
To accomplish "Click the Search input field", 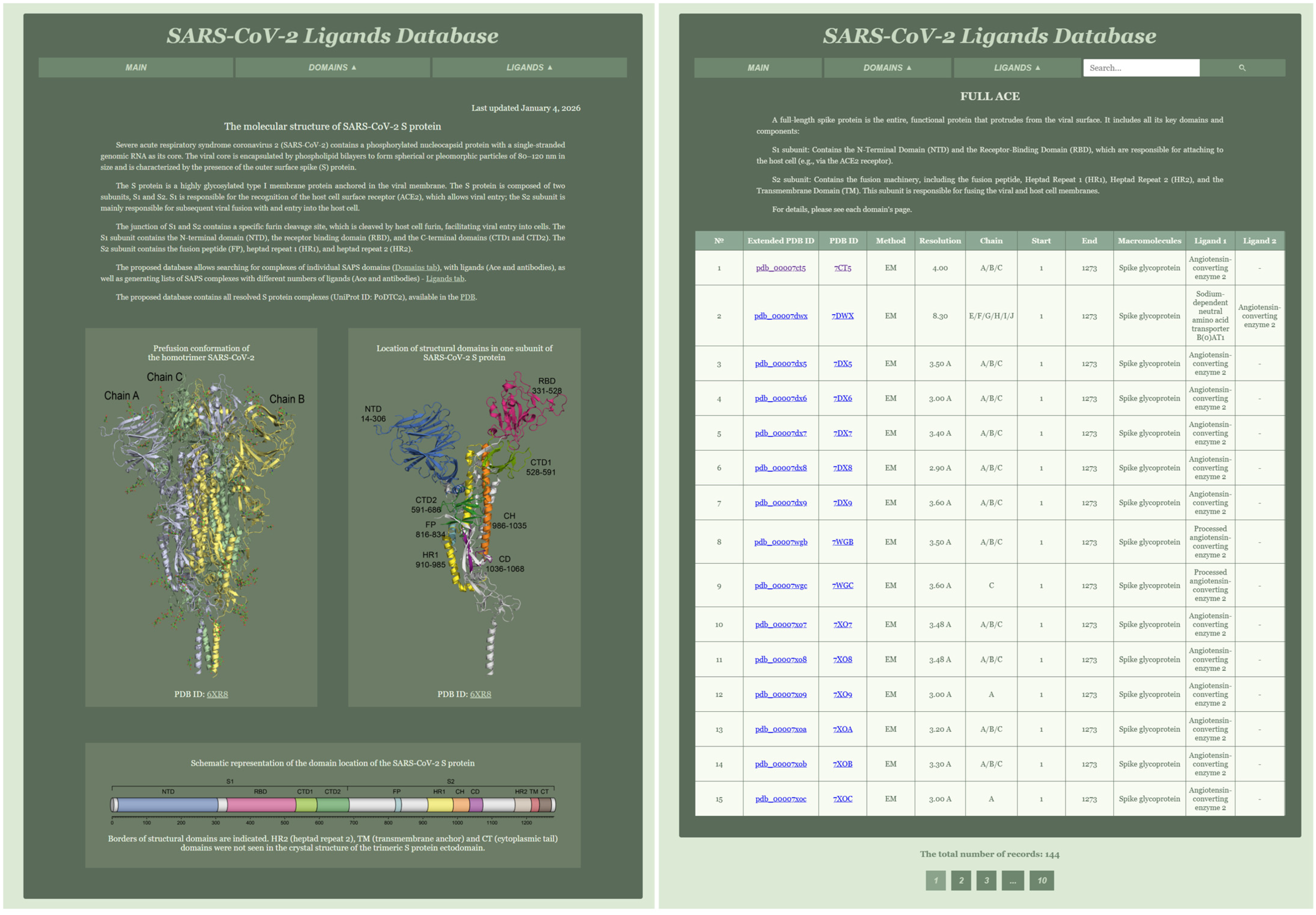I will 1141,68.
